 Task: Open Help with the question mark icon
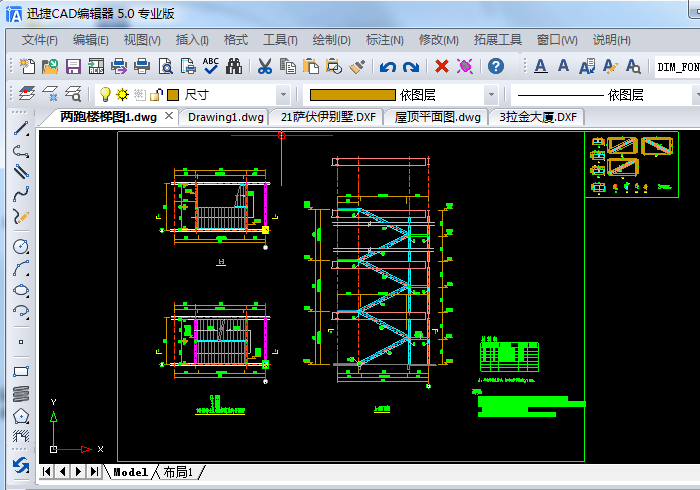(x=496, y=66)
